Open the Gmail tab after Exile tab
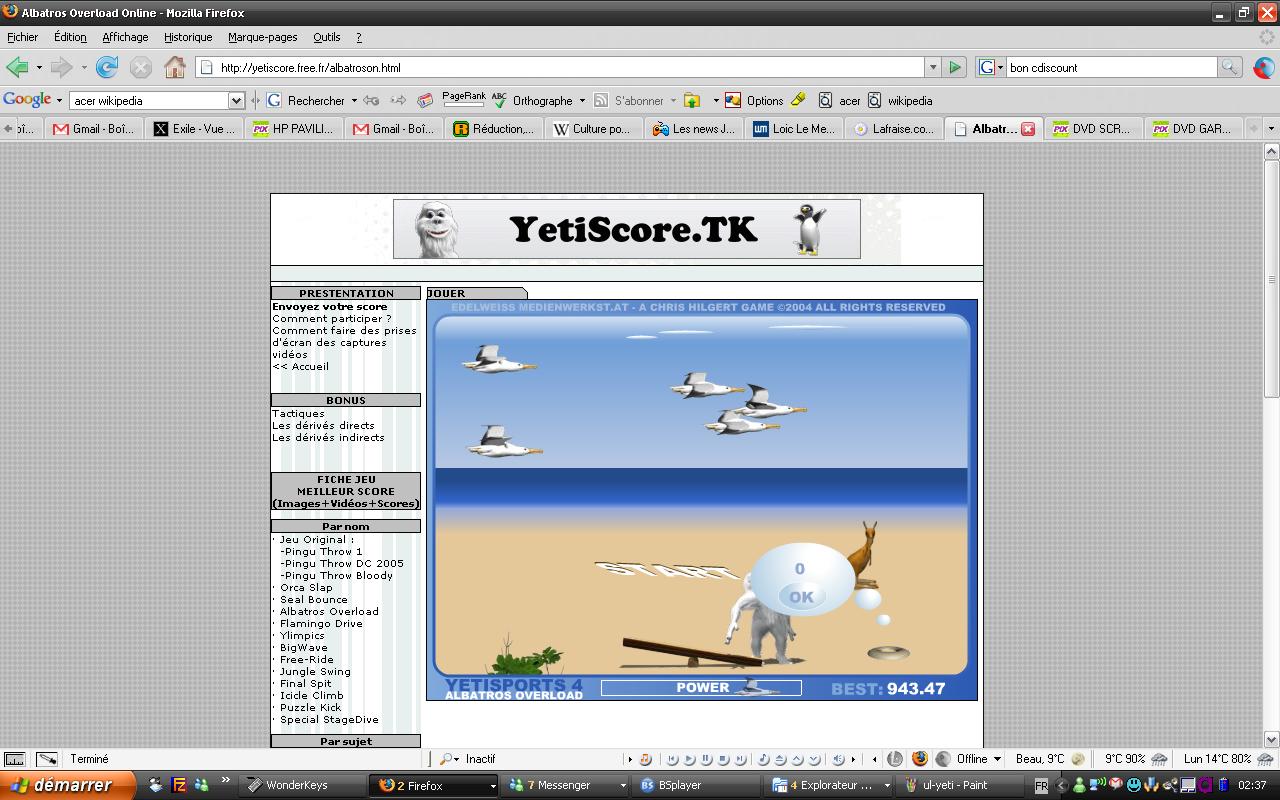The image size is (1280, 800). [392, 129]
